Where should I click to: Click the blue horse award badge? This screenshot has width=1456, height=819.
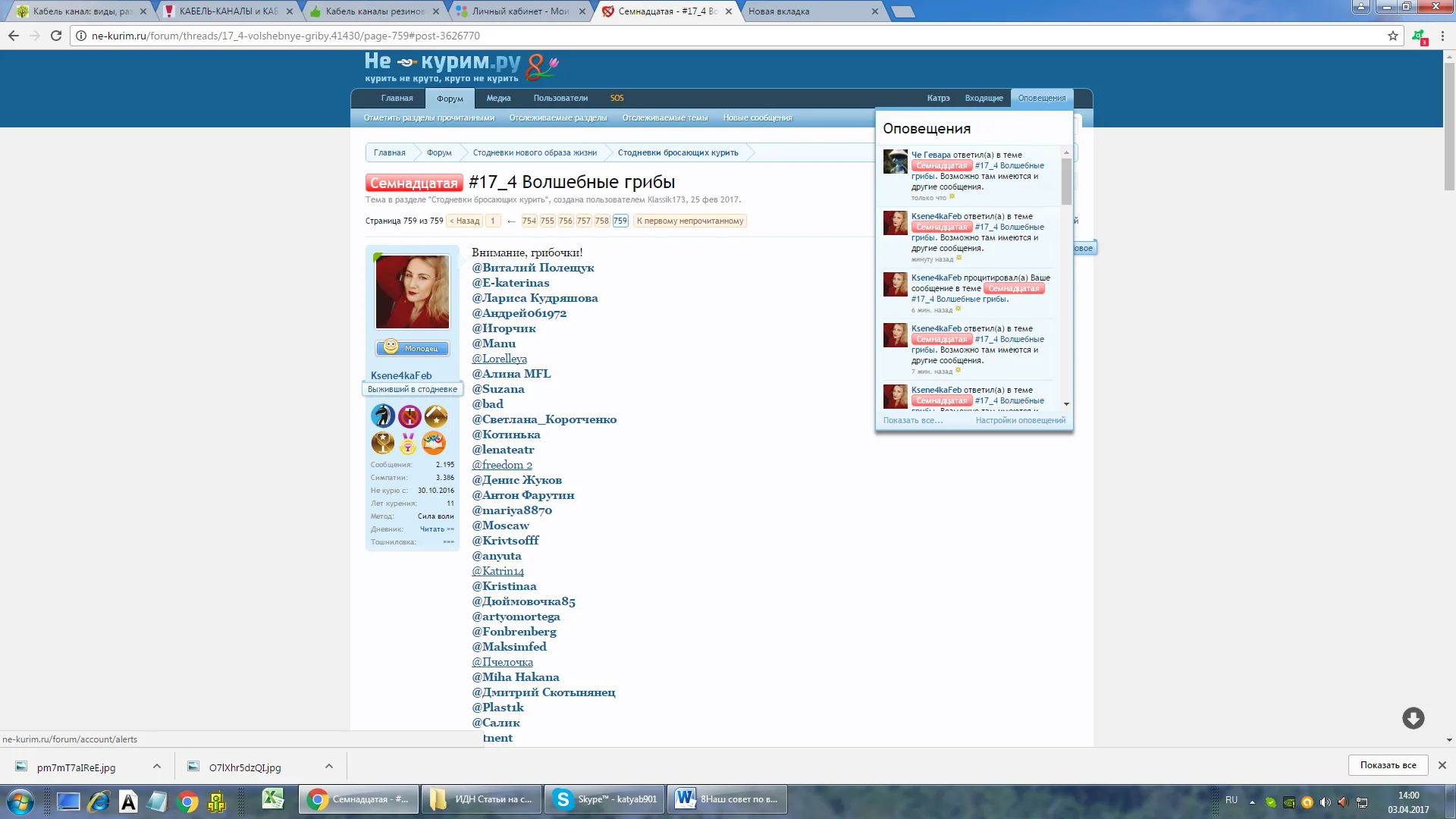click(382, 416)
